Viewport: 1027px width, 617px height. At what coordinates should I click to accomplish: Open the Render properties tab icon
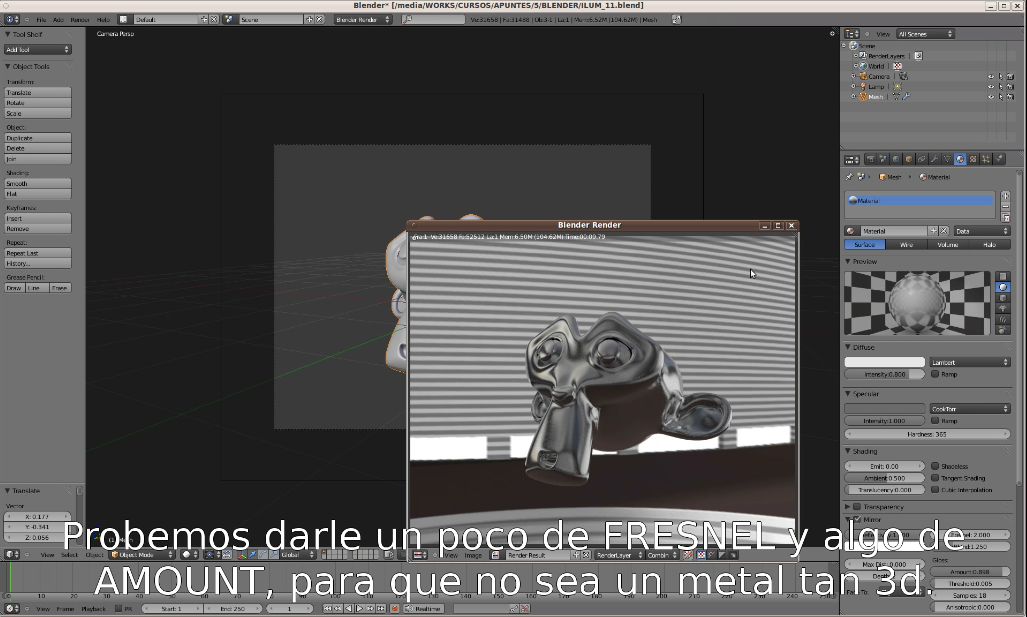(x=870, y=159)
